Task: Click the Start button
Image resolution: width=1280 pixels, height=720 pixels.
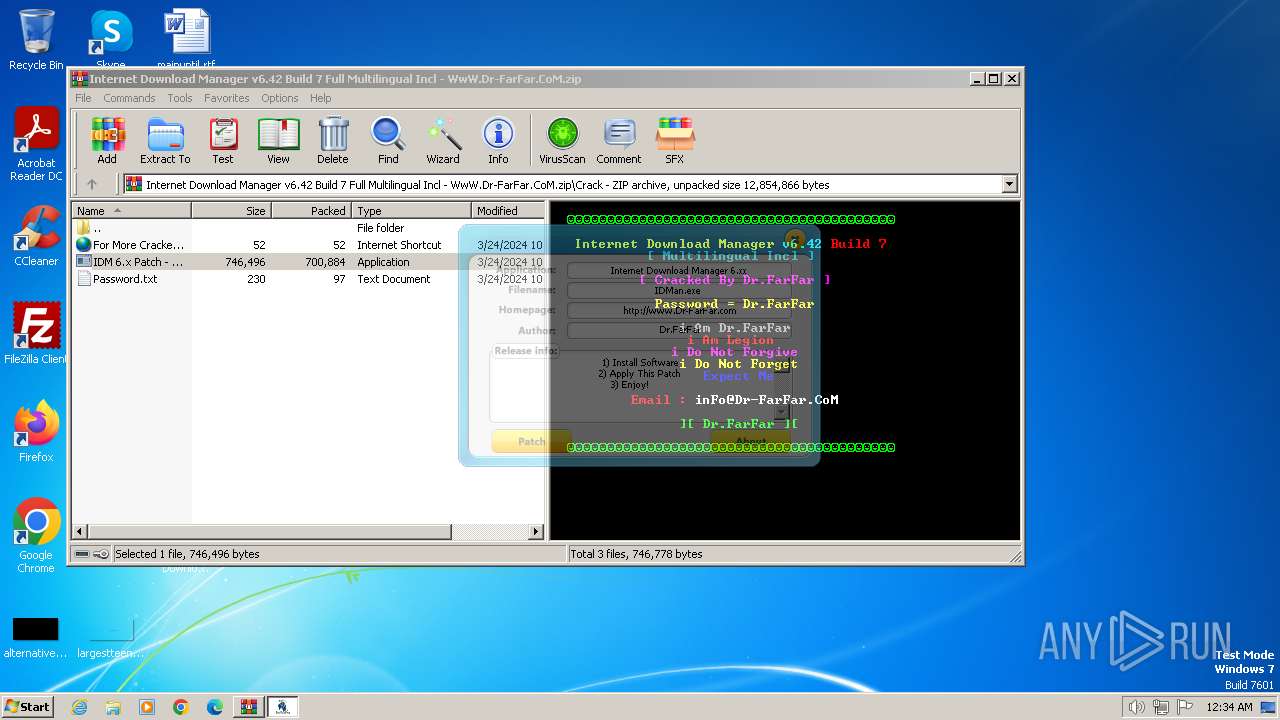Action: (x=28, y=706)
